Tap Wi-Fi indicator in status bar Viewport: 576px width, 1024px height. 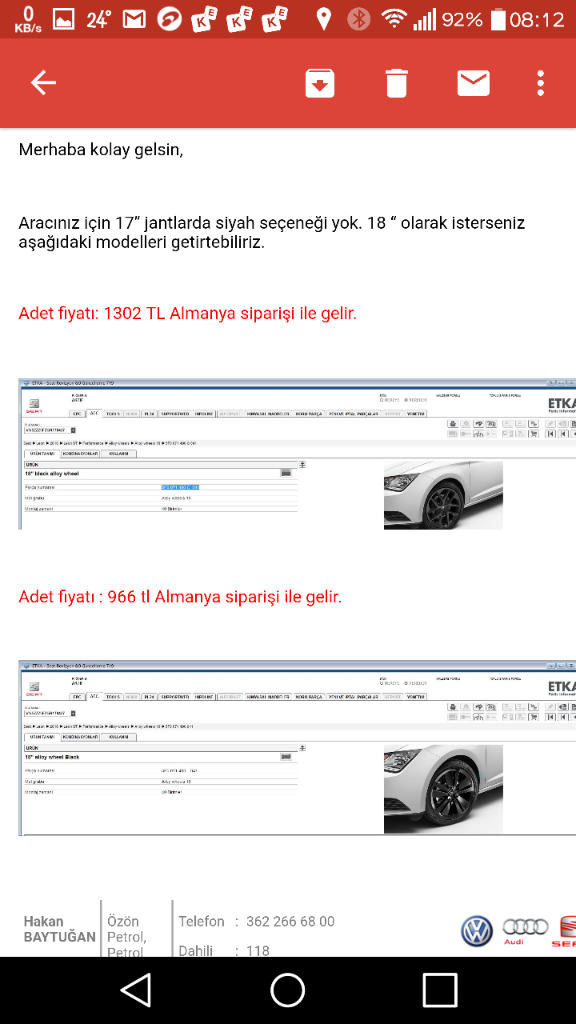click(x=394, y=19)
